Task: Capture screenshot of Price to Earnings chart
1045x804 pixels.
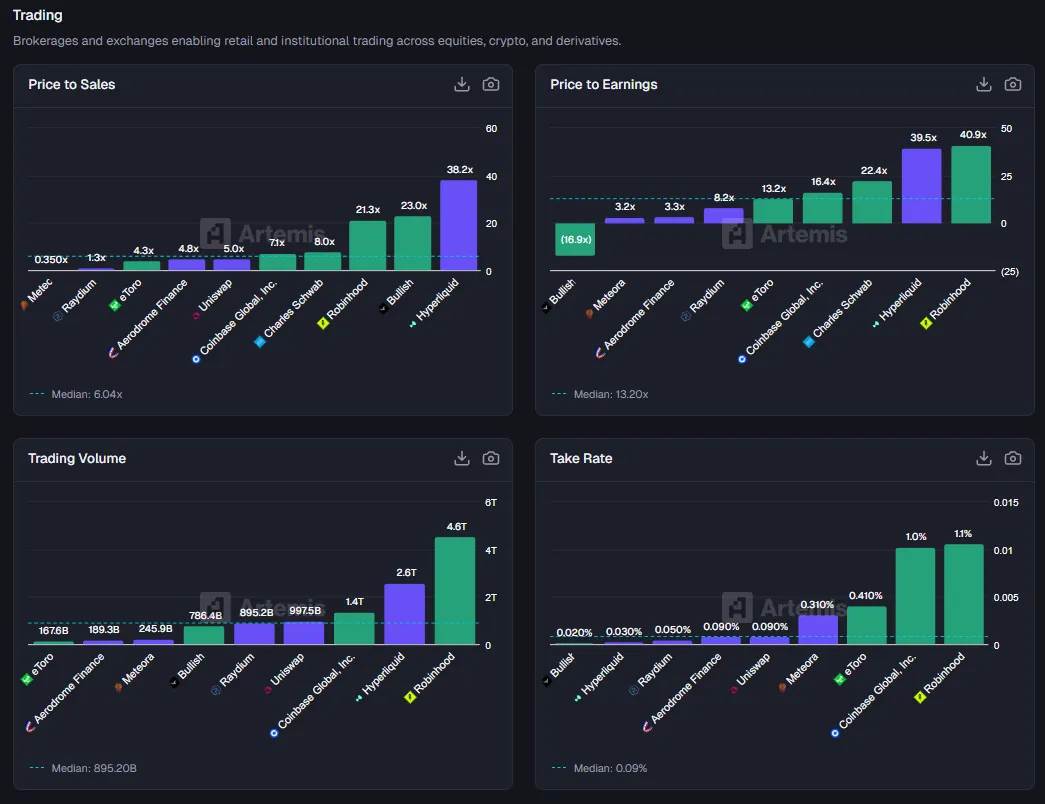Action: pos(1013,85)
